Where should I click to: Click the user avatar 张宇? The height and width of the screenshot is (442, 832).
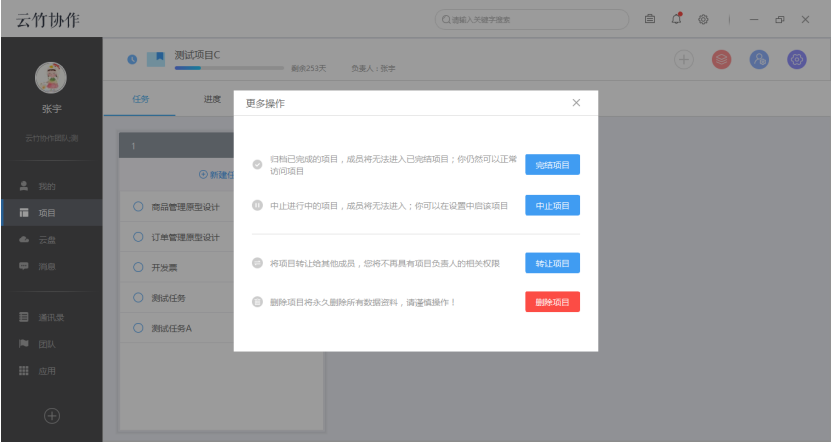click(51, 78)
